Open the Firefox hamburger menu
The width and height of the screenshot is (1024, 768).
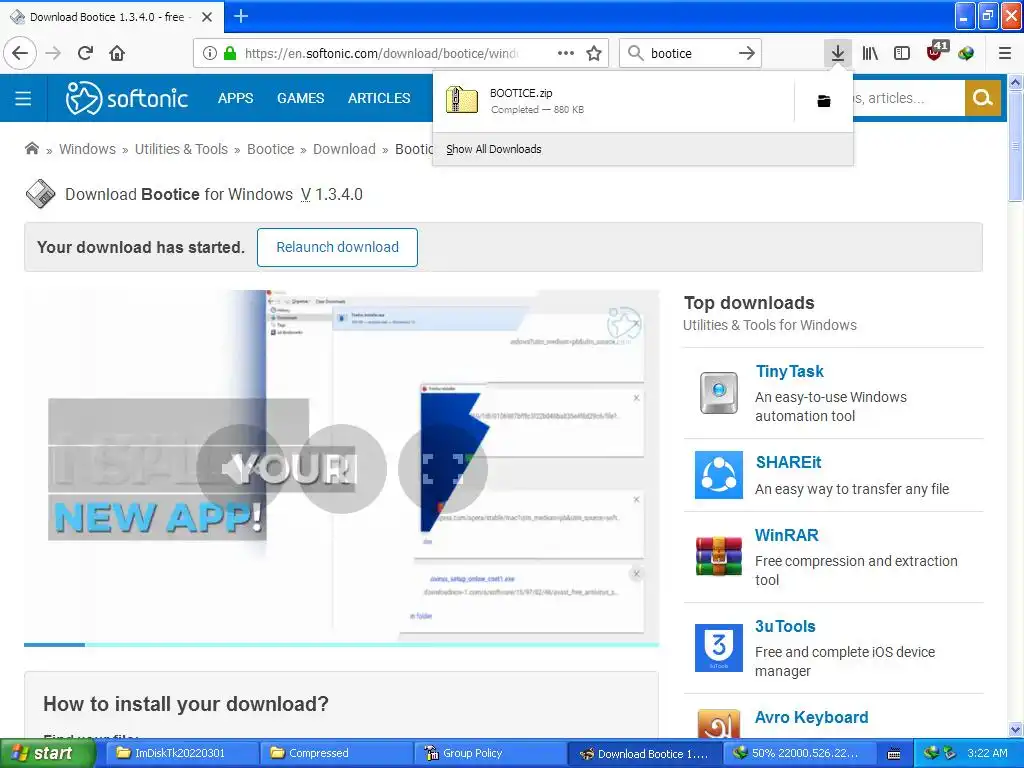1004,53
